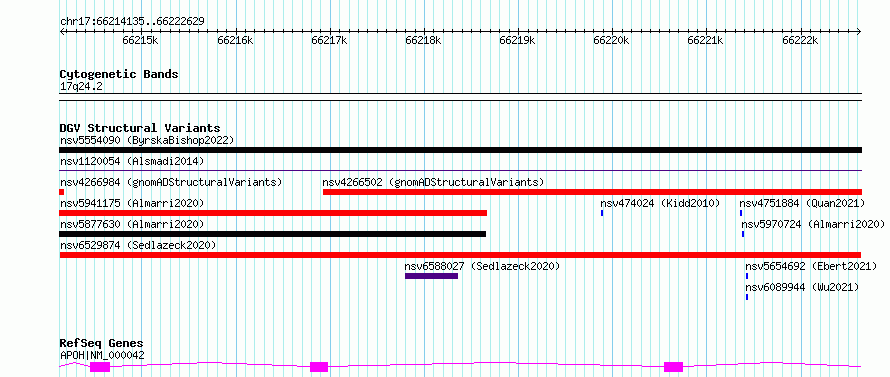Click the red nsv6529874 variant bar
The height and width of the screenshot is (377, 890).
point(460,255)
